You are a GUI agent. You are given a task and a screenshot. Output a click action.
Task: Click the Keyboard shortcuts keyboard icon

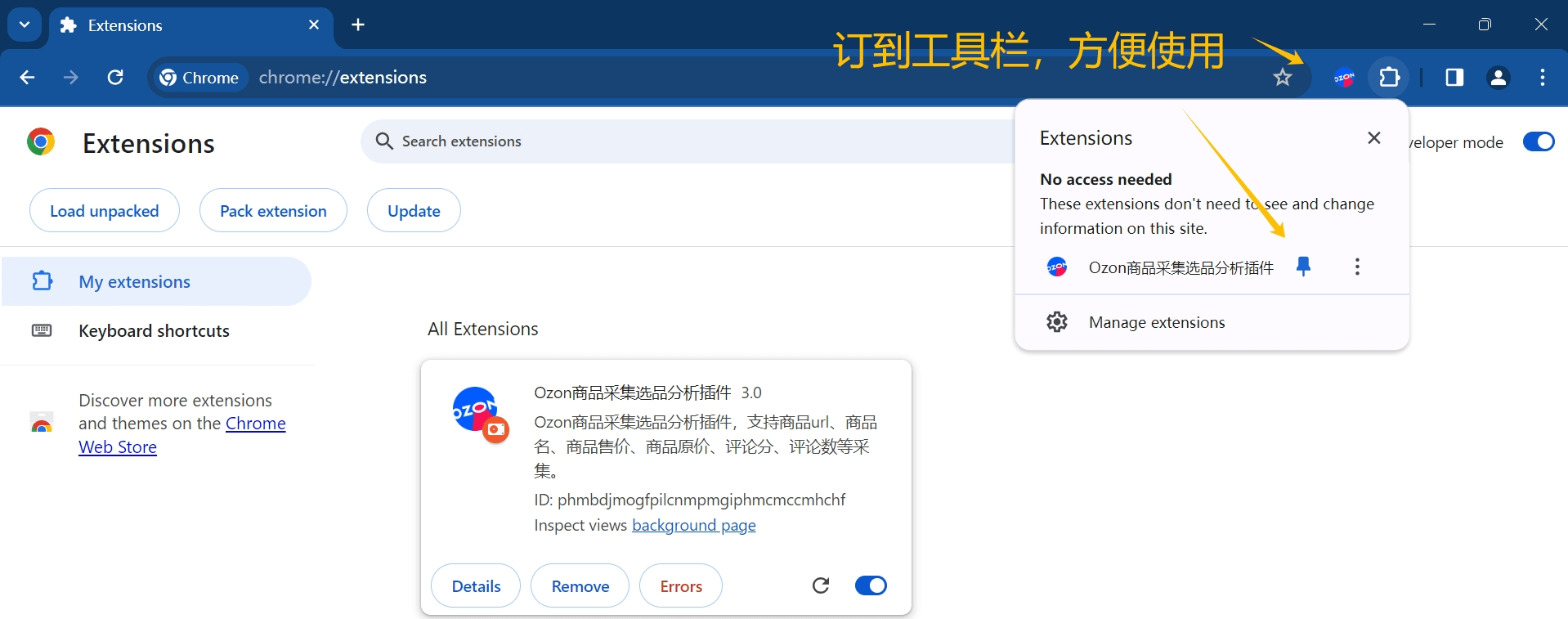point(42,330)
